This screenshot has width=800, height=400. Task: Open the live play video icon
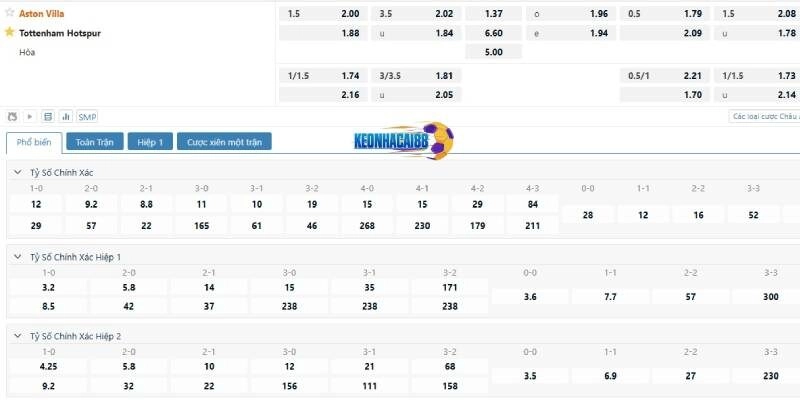[x=29, y=116]
